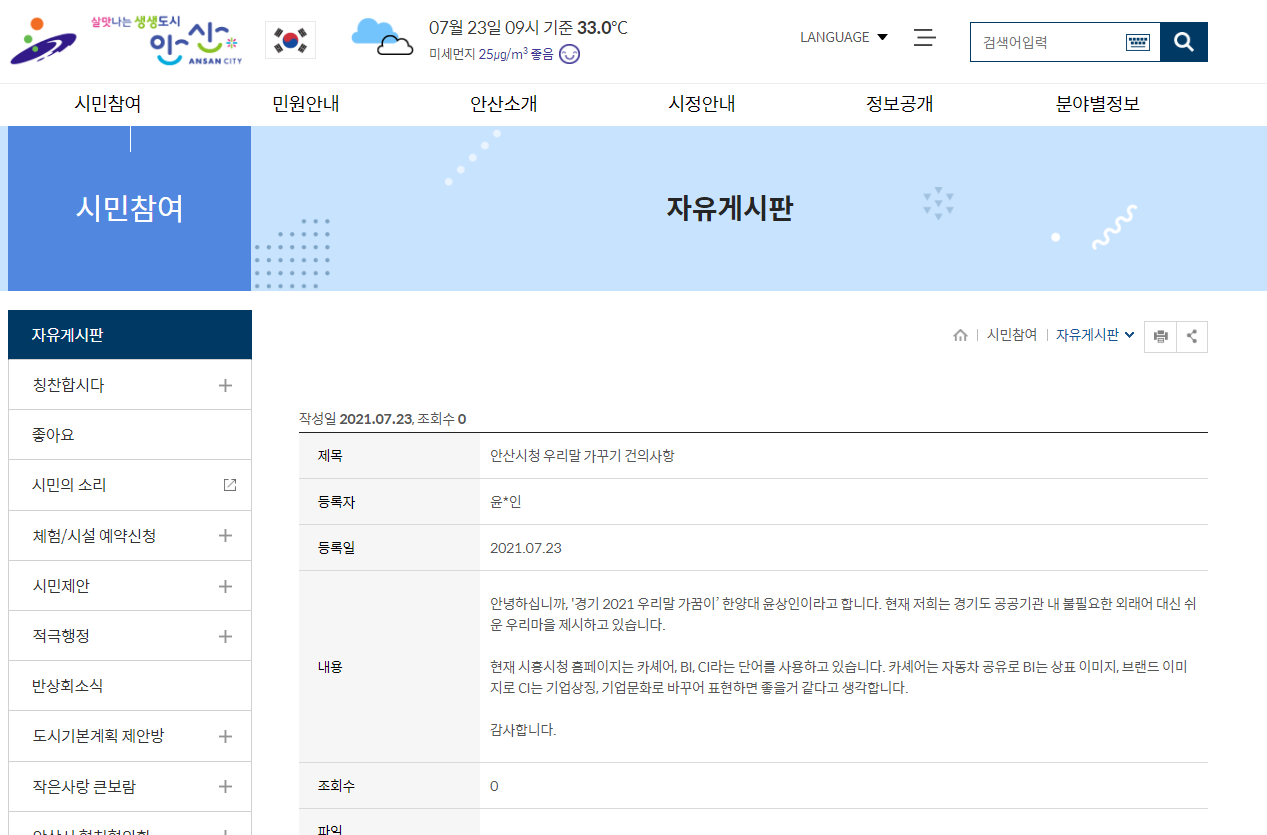Image resolution: width=1267 pixels, height=835 pixels.
Task: Expand the 칭찬합시다 sidebar submenu
Action: 225,385
